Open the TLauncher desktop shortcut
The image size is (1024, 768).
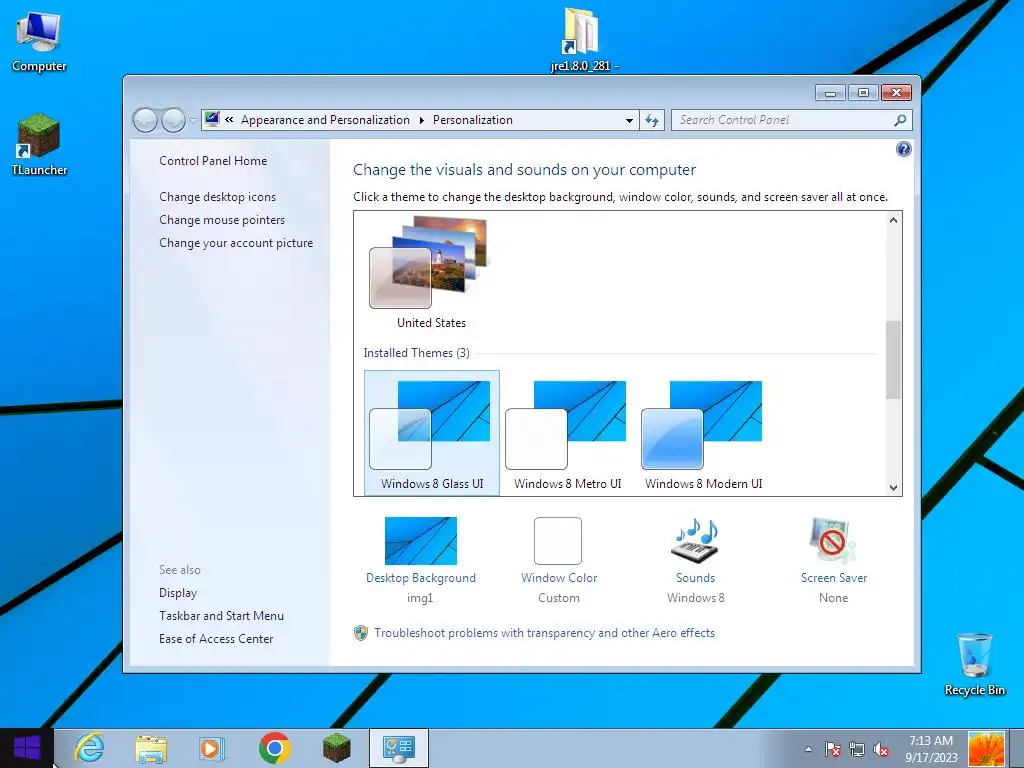[x=39, y=145]
